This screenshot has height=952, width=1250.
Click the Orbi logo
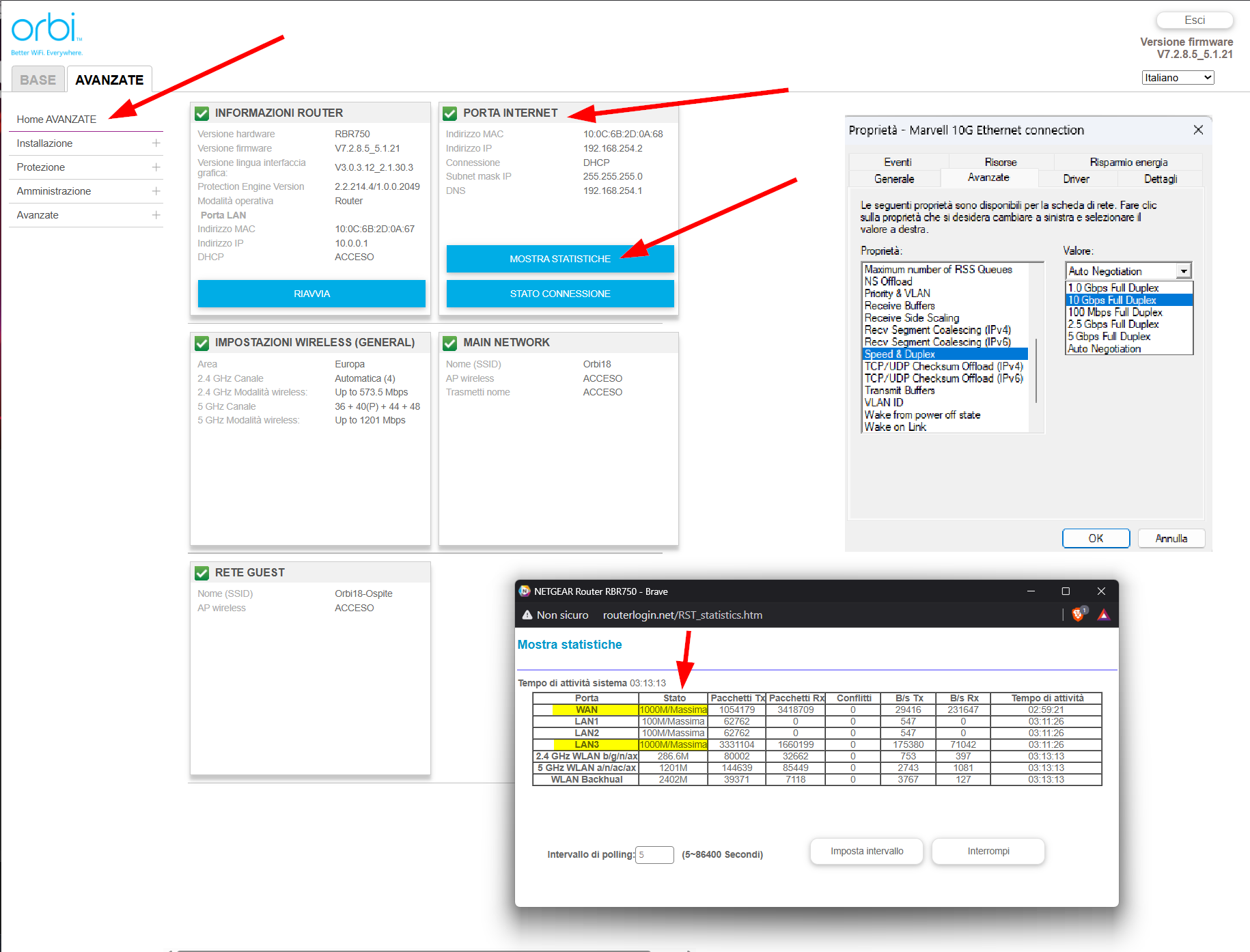click(46, 33)
